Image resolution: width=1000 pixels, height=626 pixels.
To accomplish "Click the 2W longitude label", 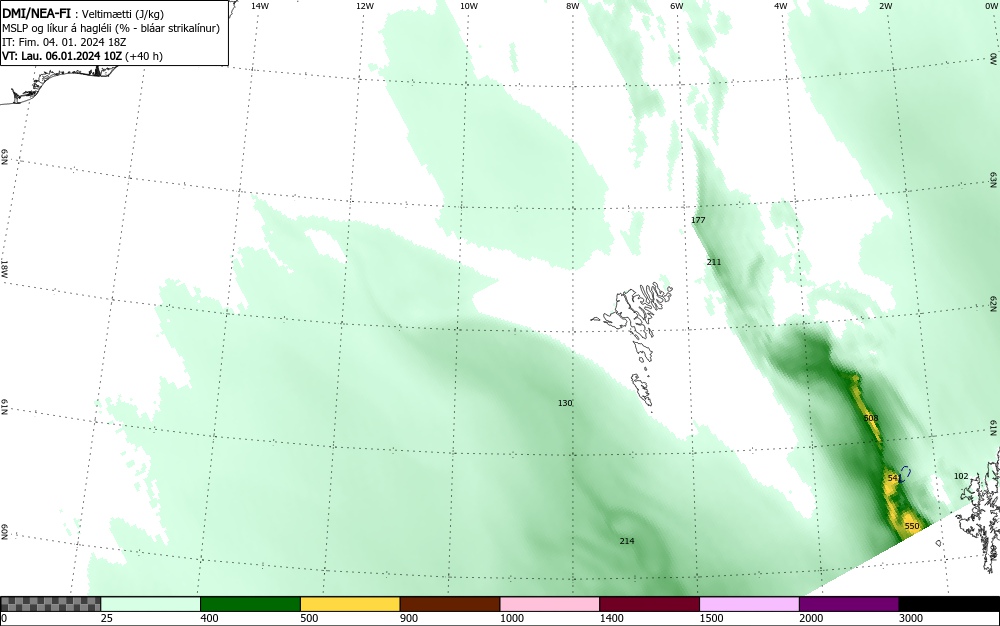I will point(885,6).
